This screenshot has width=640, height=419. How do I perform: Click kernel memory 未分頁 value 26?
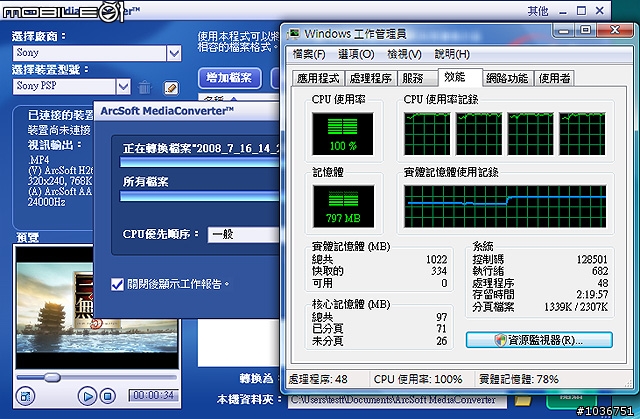point(441,341)
